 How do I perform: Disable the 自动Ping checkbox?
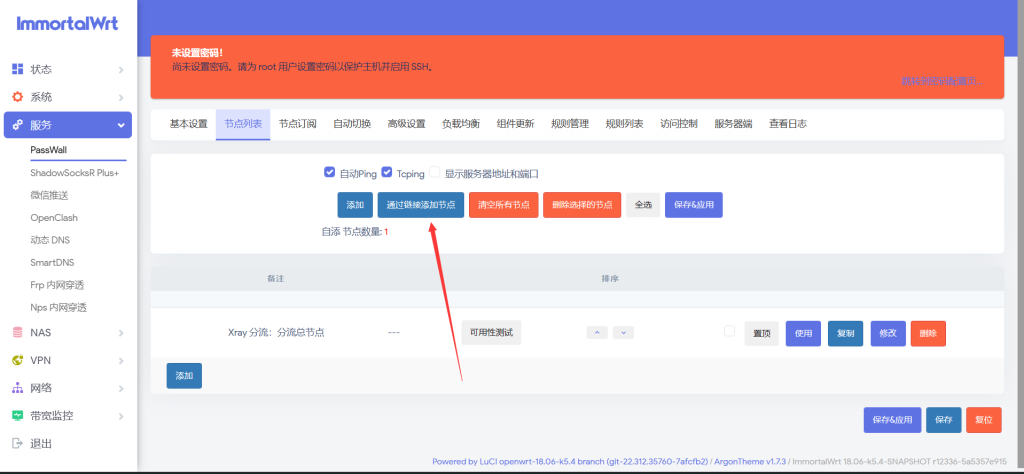(329, 172)
